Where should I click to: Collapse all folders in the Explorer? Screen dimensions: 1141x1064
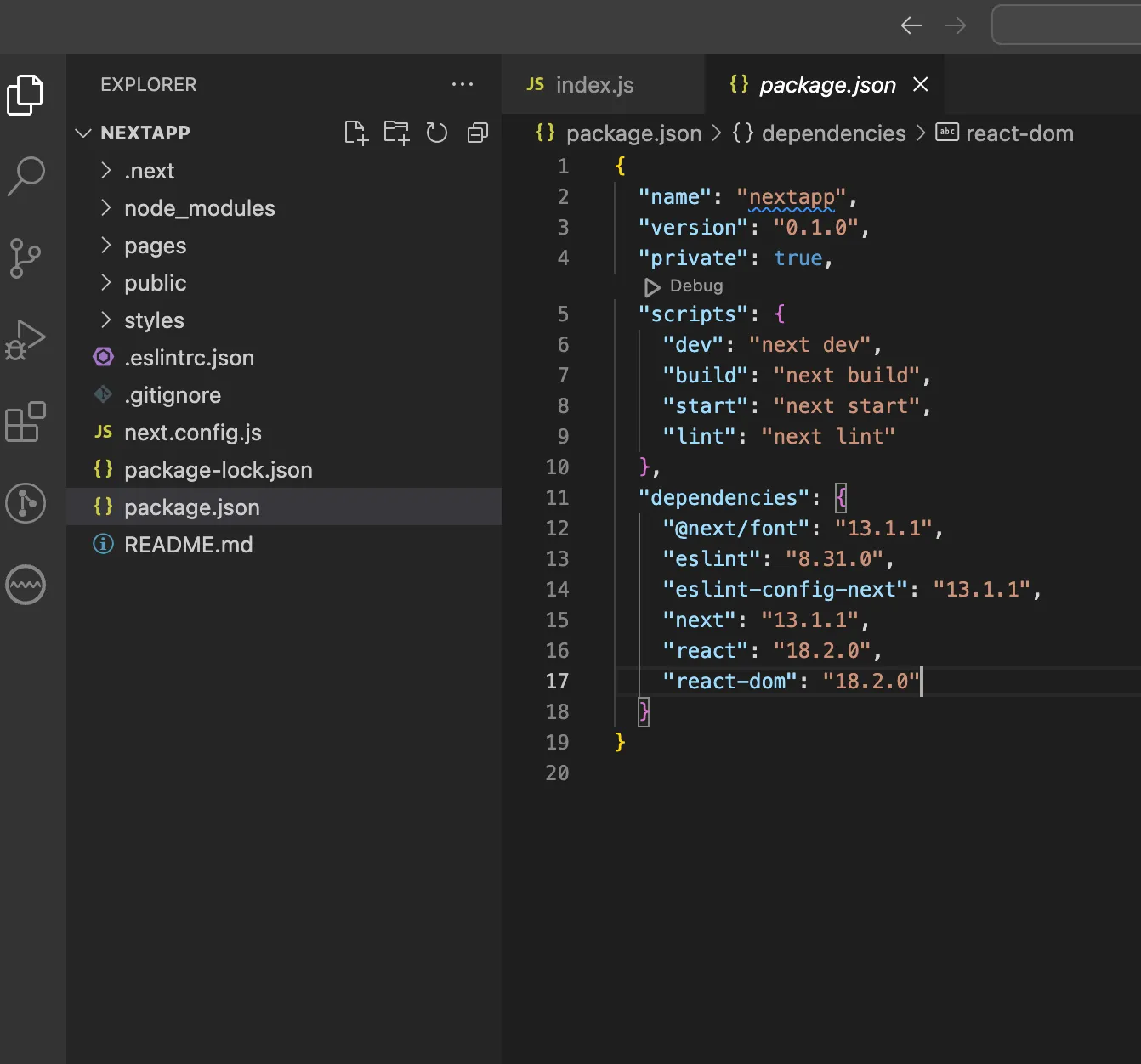click(477, 132)
